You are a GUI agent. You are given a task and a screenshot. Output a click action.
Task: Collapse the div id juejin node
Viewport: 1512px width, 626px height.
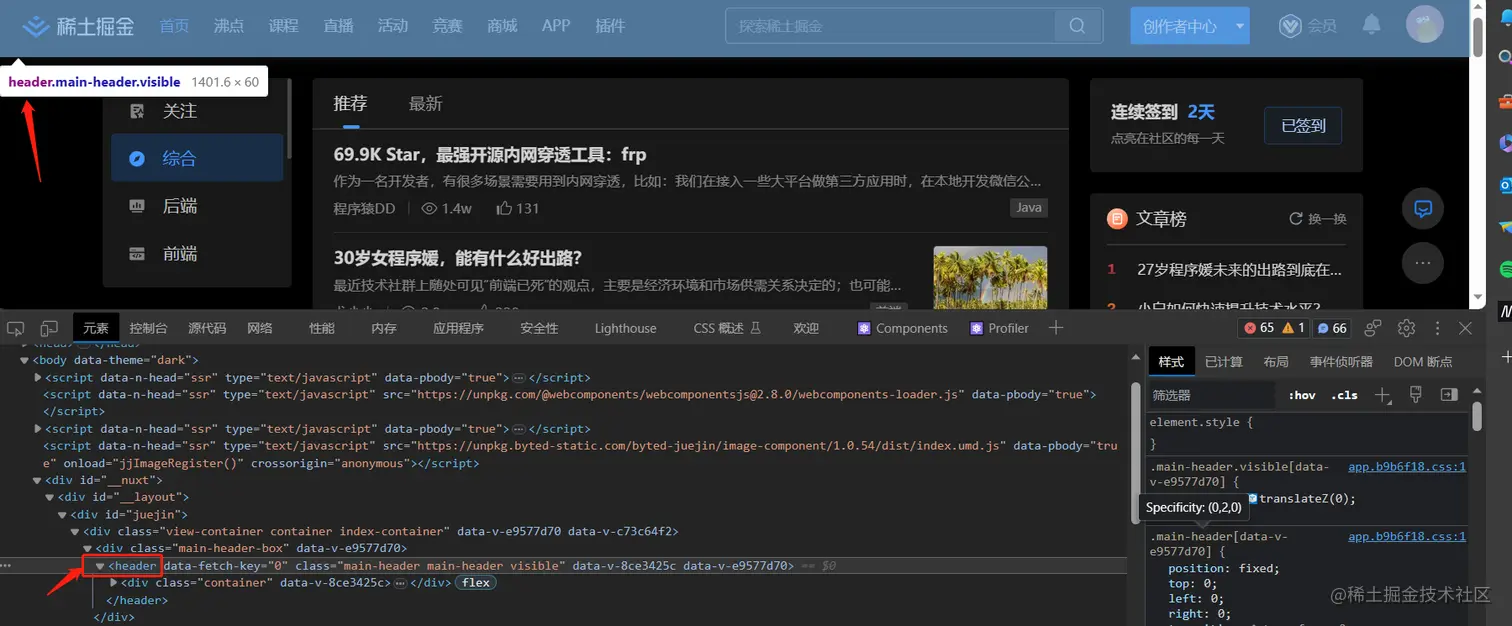click(x=63, y=514)
